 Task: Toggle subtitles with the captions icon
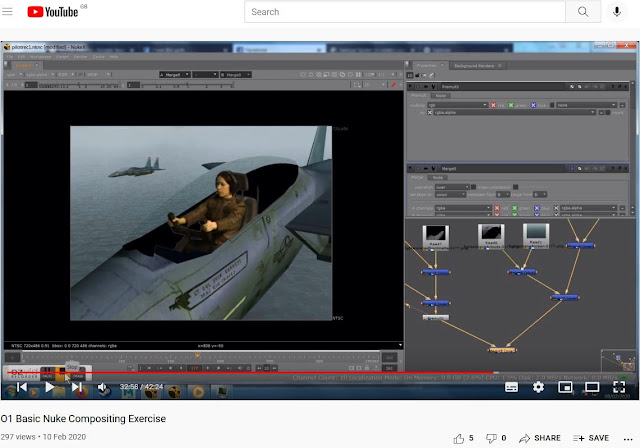pyautogui.click(x=511, y=387)
